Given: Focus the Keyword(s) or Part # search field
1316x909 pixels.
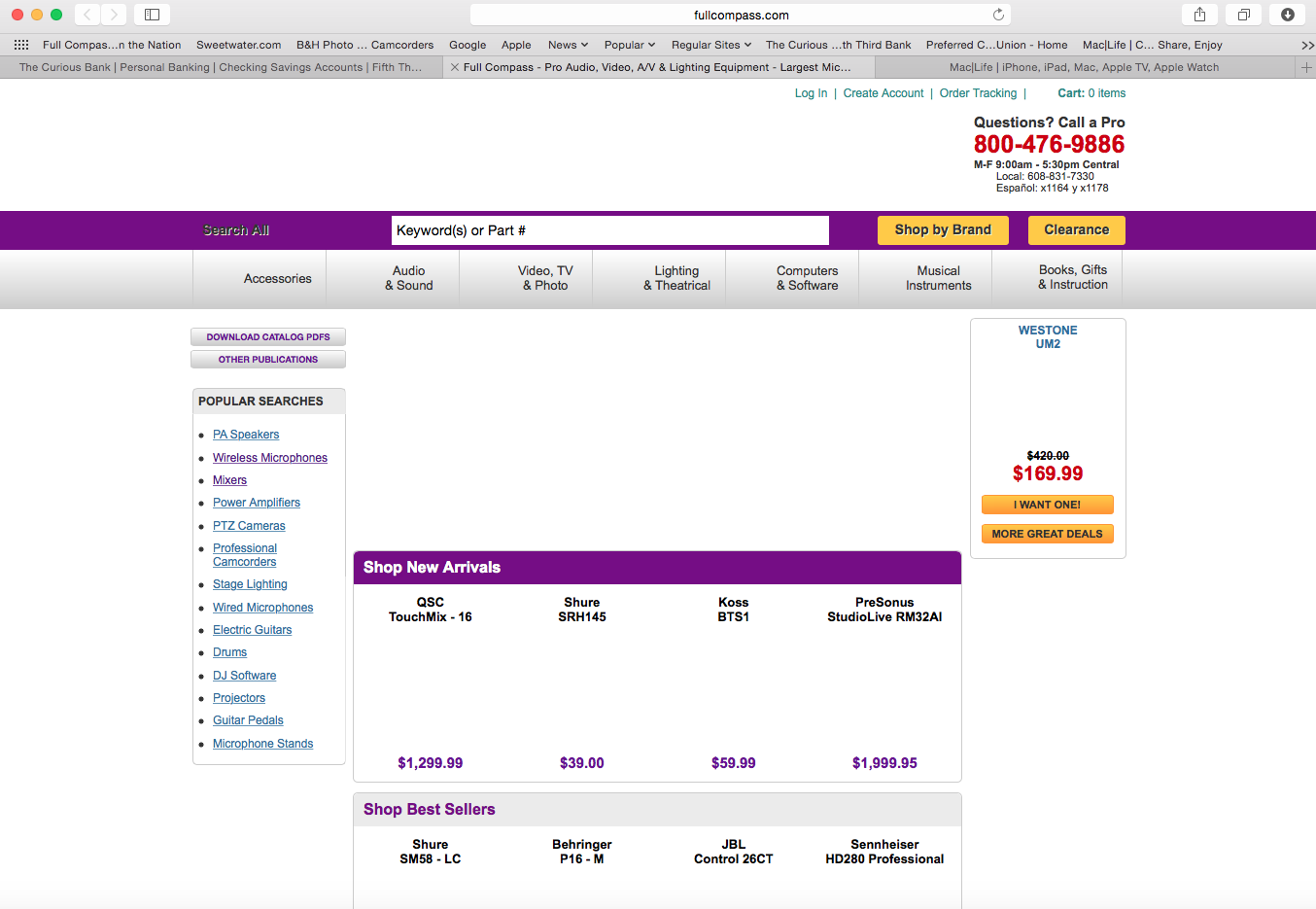Looking at the screenshot, I should 610,230.
